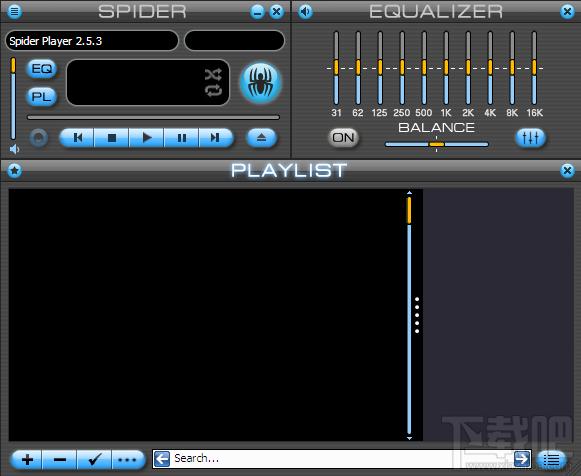Skip to the previous track
The width and height of the screenshot is (581, 476).
pos(77,138)
